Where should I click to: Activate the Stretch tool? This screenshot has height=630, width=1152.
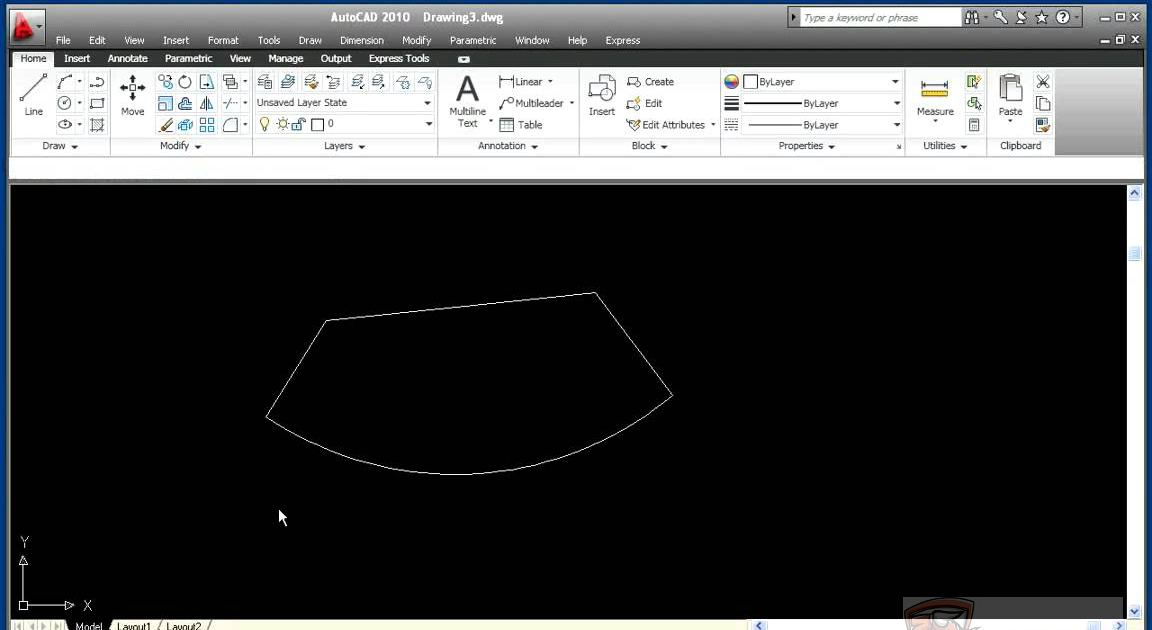coord(207,82)
